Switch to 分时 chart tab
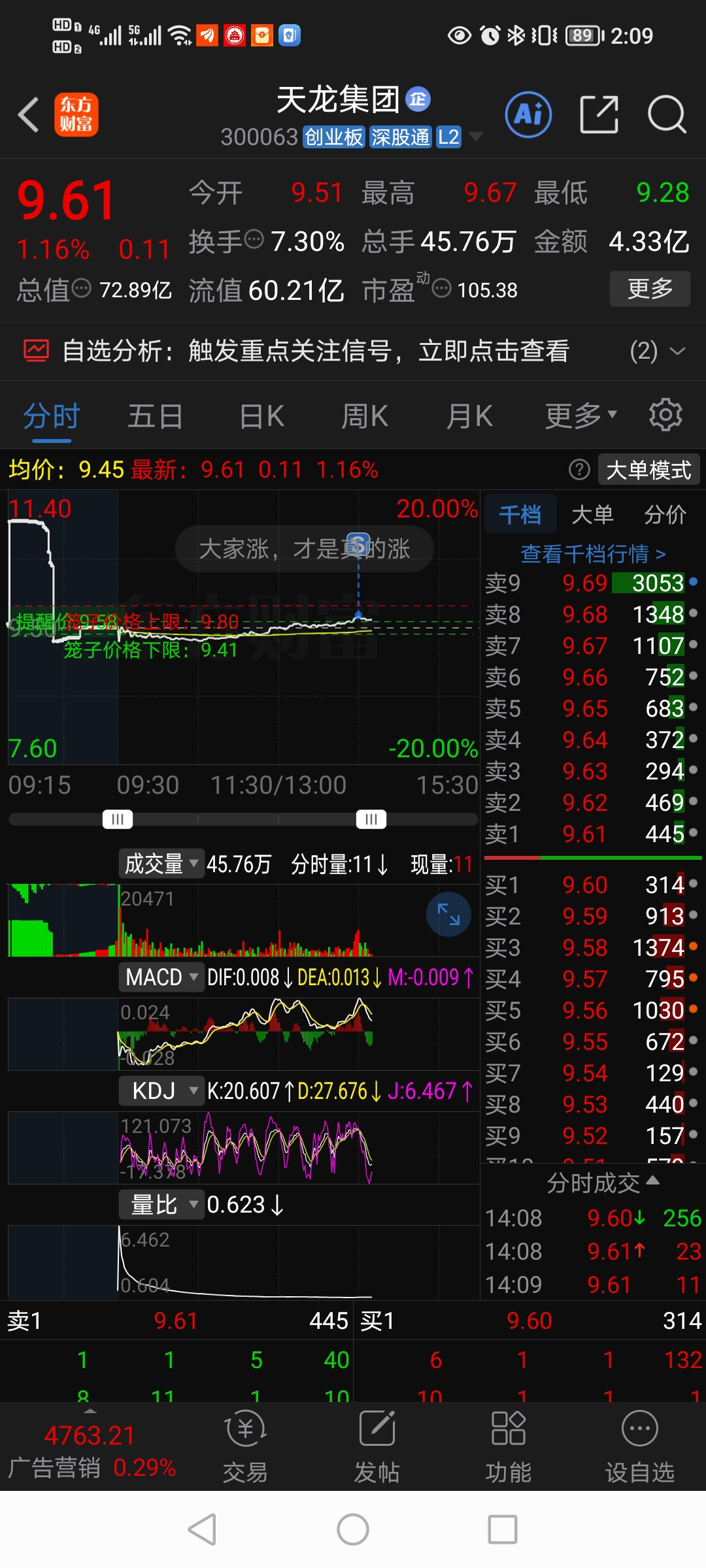The height and width of the screenshot is (1568, 706). coord(51,416)
